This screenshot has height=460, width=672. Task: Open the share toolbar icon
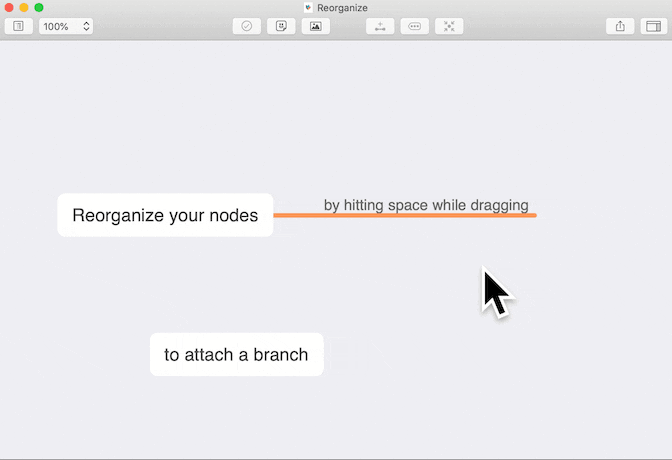(620, 26)
